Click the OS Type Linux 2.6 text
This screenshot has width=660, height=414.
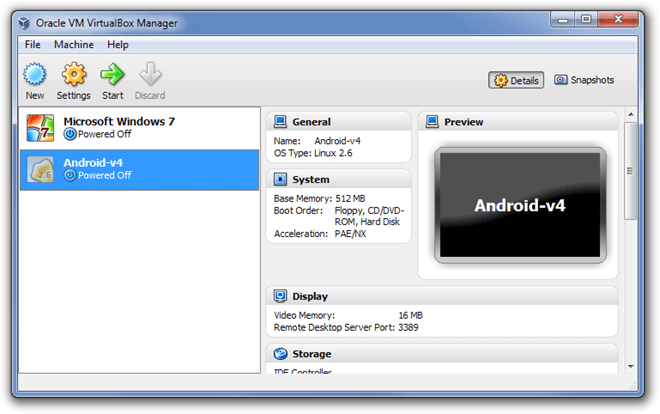pyautogui.click(x=313, y=153)
